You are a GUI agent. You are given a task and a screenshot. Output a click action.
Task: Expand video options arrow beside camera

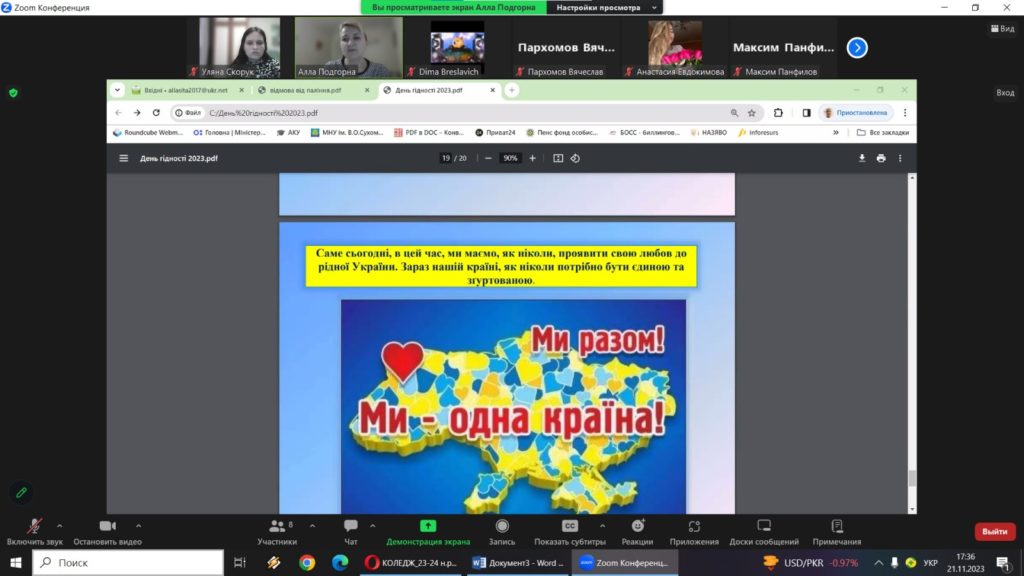coord(138,525)
